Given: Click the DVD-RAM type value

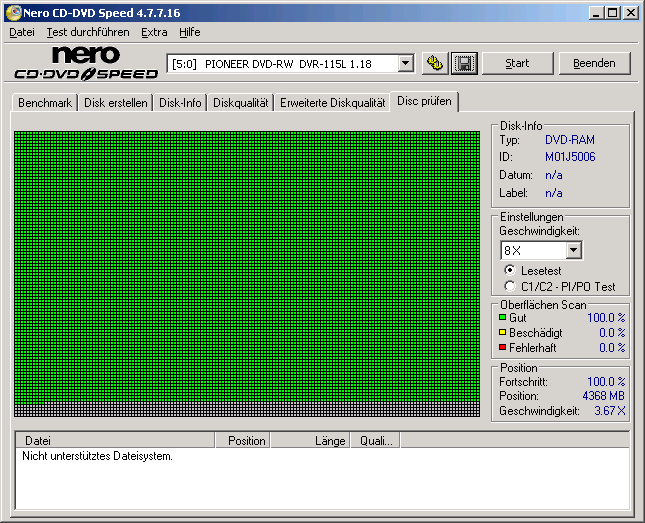Looking at the screenshot, I should coord(570,140).
